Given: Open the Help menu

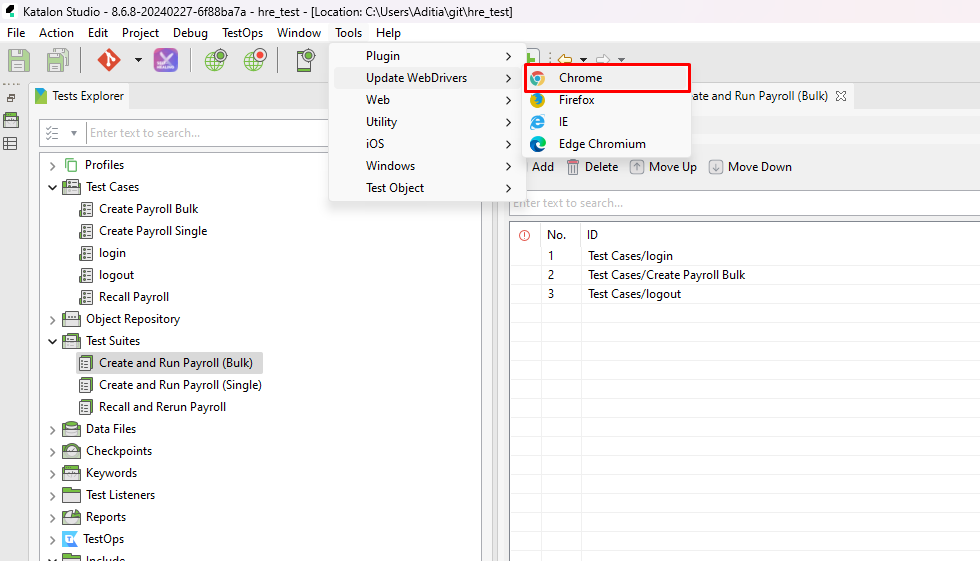Looking at the screenshot, I should tap(388, 32).
